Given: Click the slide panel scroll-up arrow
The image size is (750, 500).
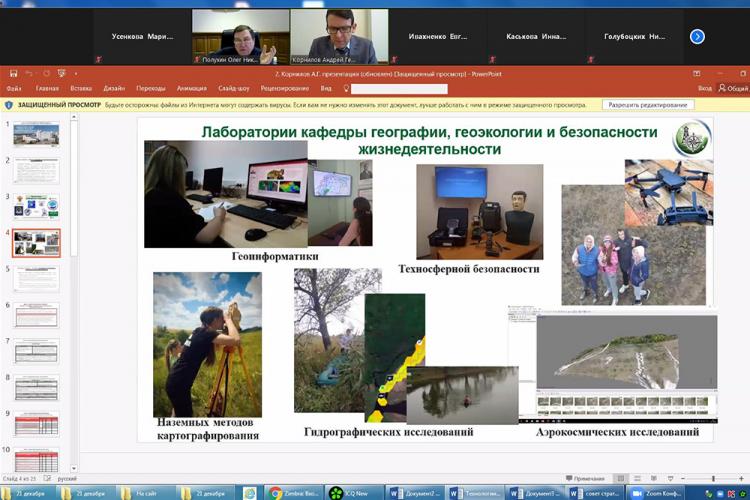Looking at the screenshot, I should 74,117.
